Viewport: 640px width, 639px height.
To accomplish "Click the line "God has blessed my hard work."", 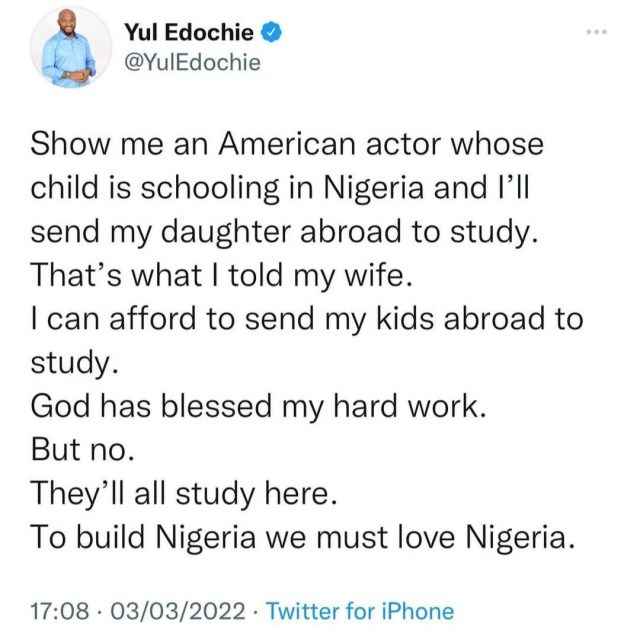I will tap(259, 406).
